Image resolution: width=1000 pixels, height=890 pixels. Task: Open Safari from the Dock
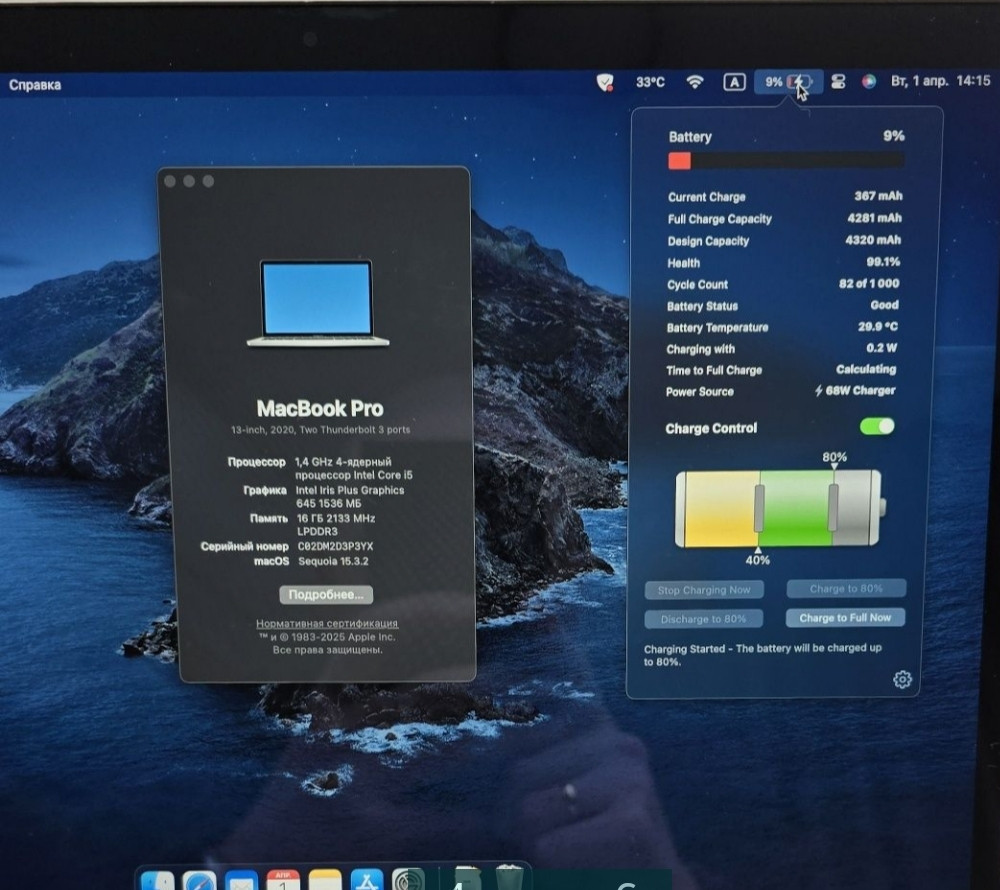click(x=198, y=880)
